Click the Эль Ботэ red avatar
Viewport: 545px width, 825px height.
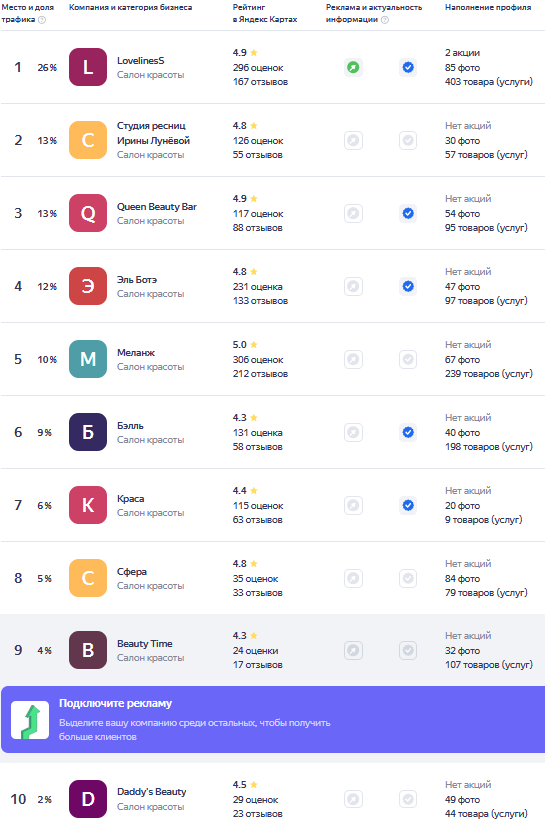click(88, 286)
